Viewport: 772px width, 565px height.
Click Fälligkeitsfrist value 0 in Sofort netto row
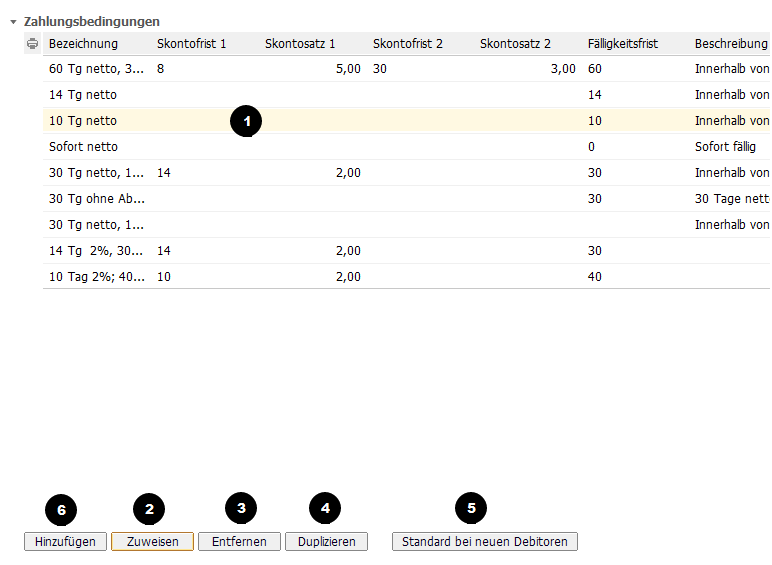pyautogui.click(x=591, y=147)
